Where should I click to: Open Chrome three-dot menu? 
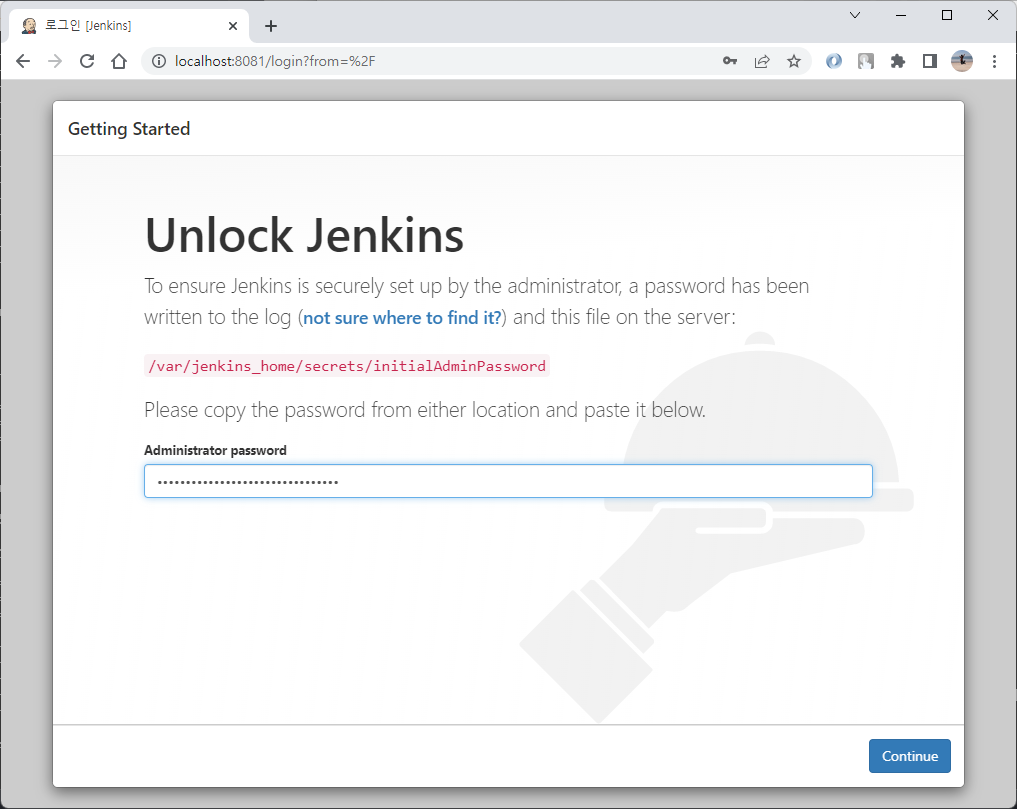click(x=994, y=61)
